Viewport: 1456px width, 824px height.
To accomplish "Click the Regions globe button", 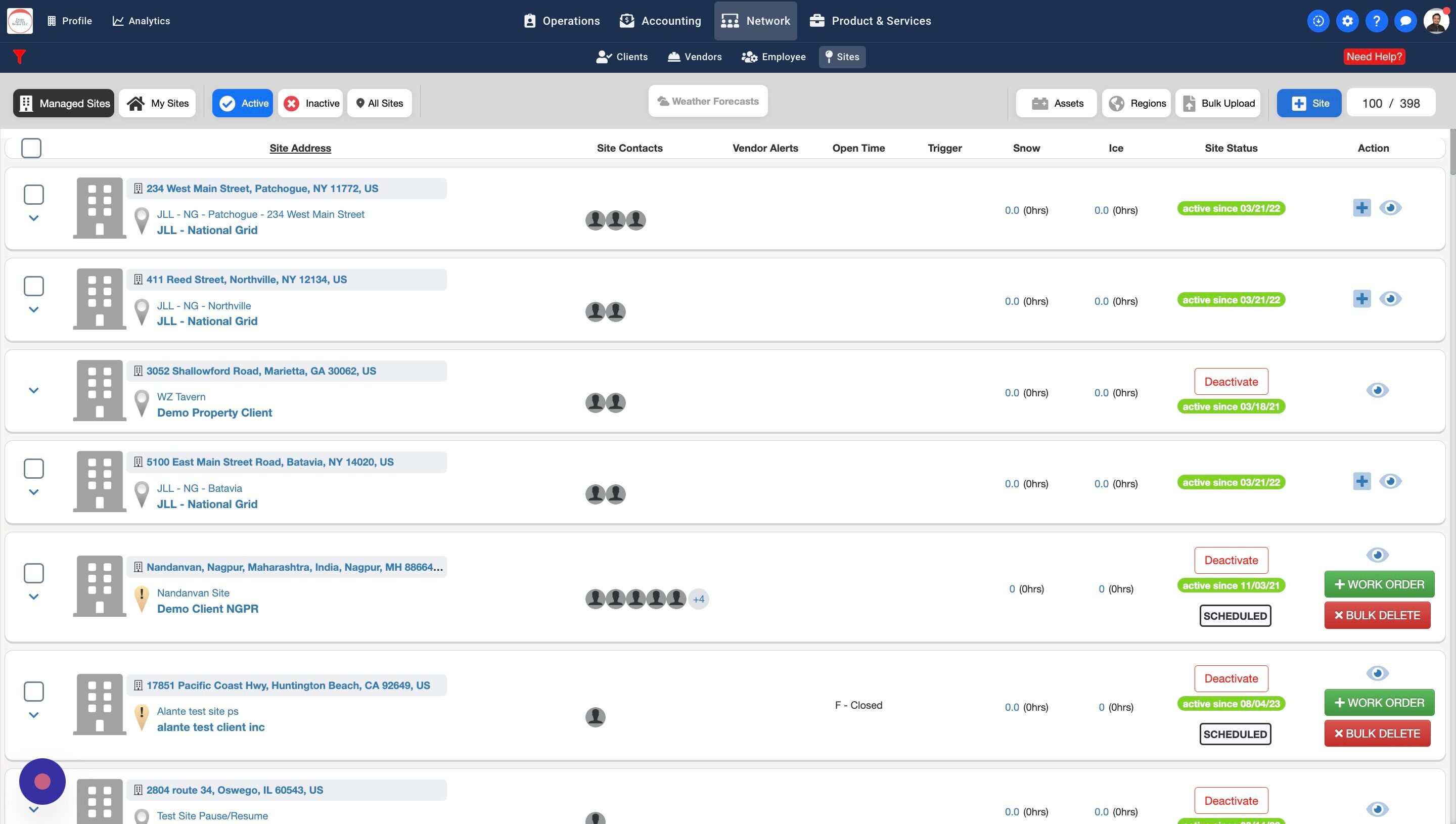I will [1135, 103].
